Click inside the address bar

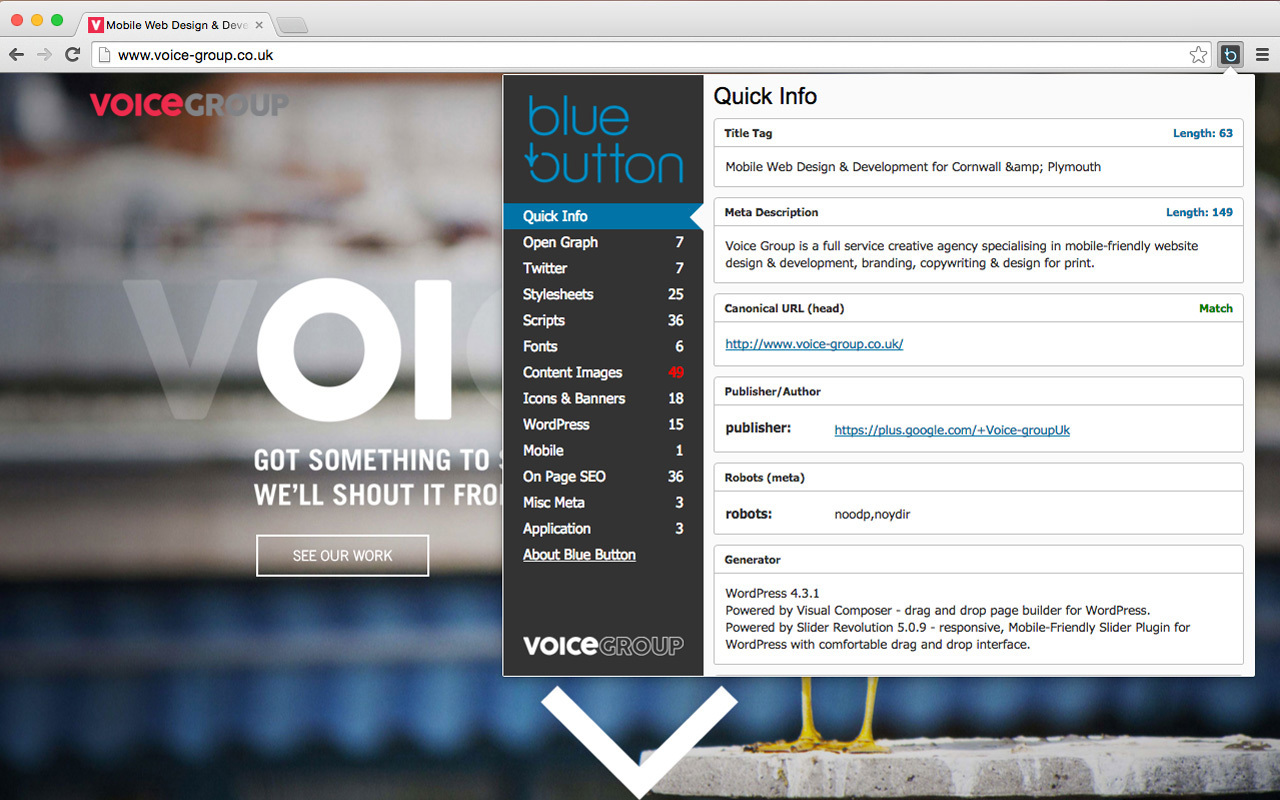point(400,55)
